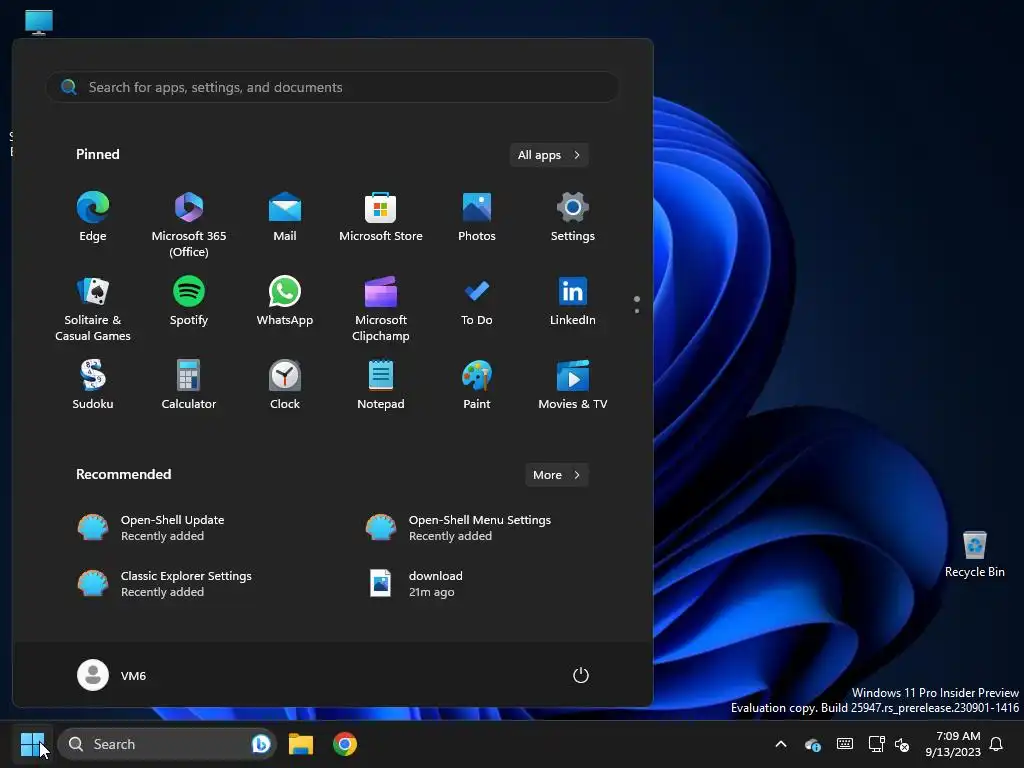Go to next pinned apps page dot
The image size is (1024, 768).
click(637, 311)
